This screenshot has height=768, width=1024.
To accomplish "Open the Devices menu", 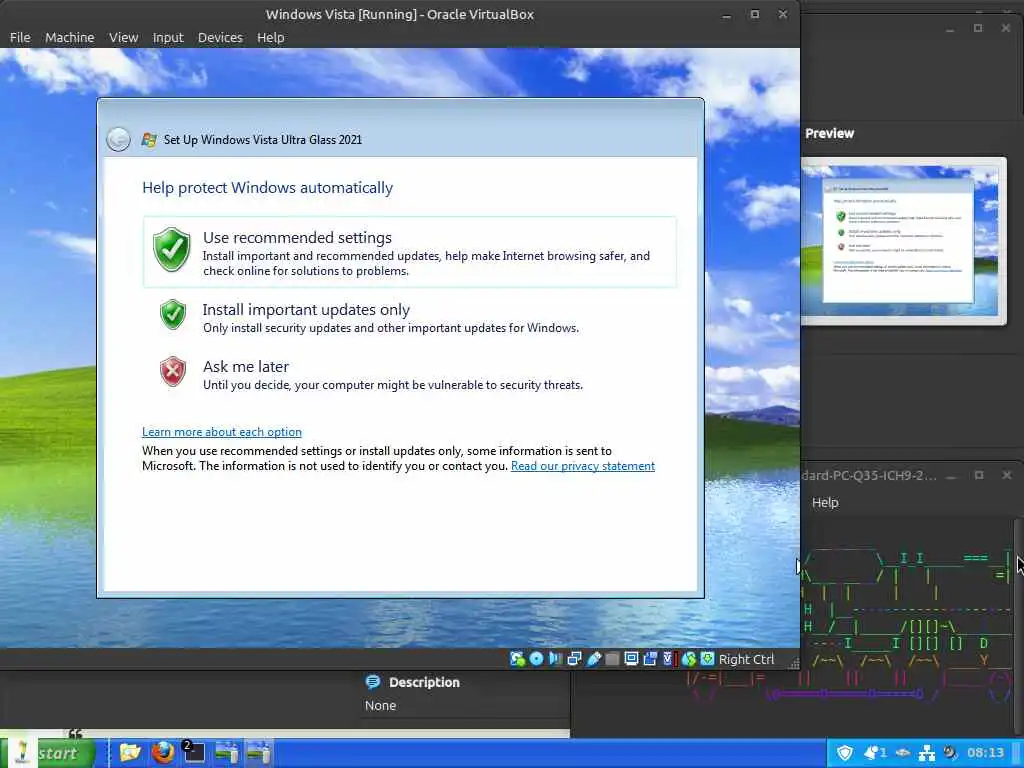I will [220, 37].
